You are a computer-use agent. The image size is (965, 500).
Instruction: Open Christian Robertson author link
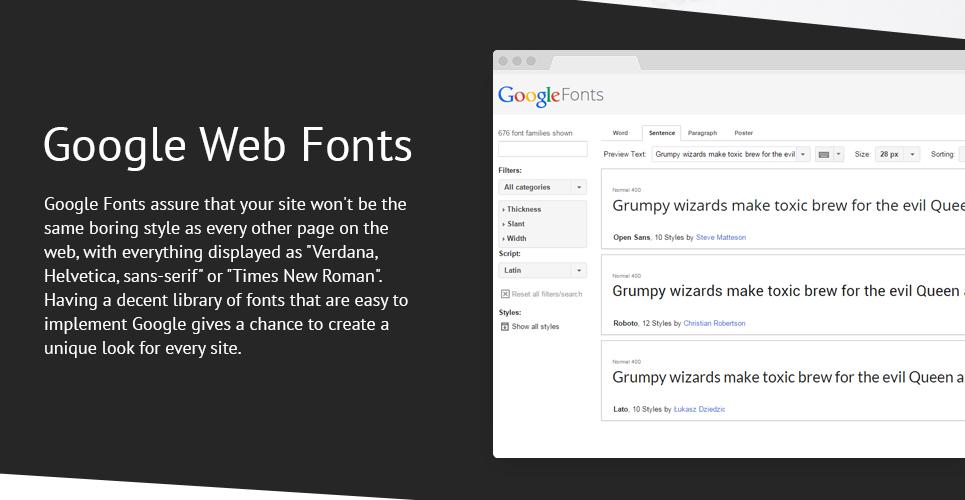pos(714,323)
